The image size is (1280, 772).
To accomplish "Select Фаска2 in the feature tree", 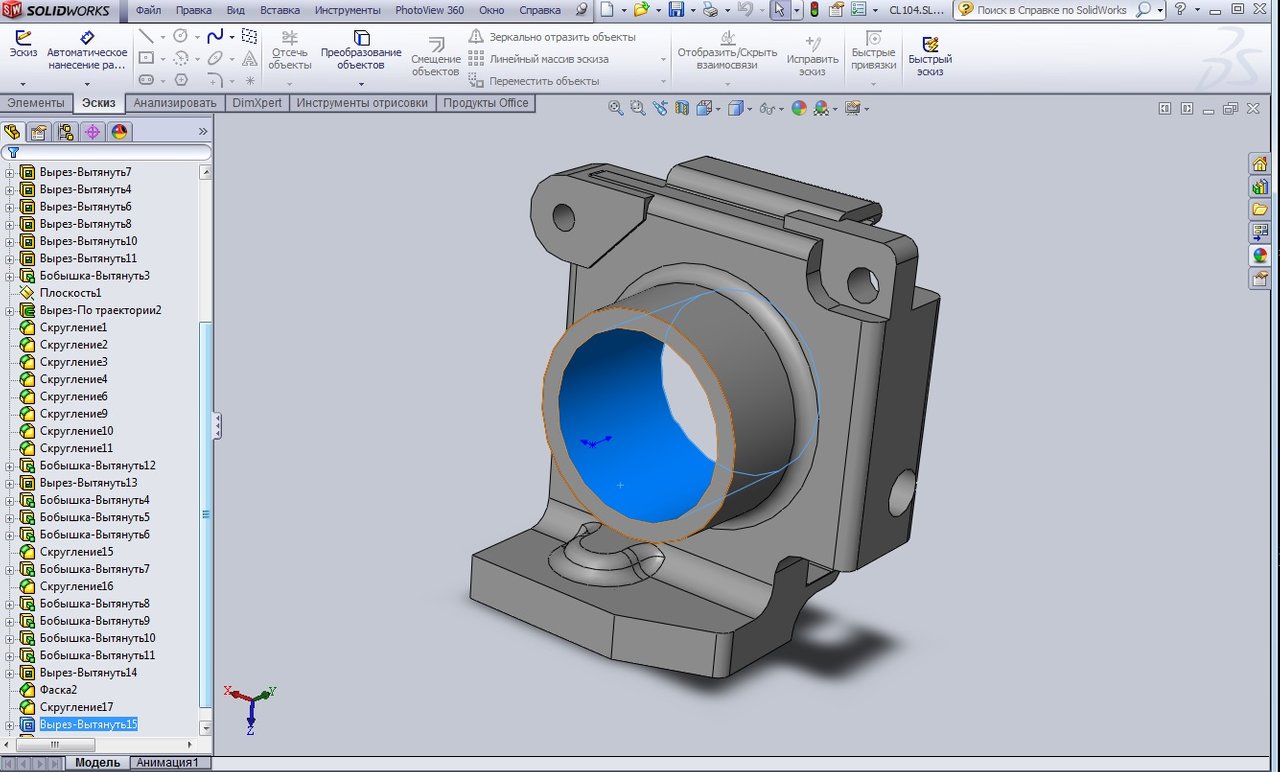I will 58,690.
